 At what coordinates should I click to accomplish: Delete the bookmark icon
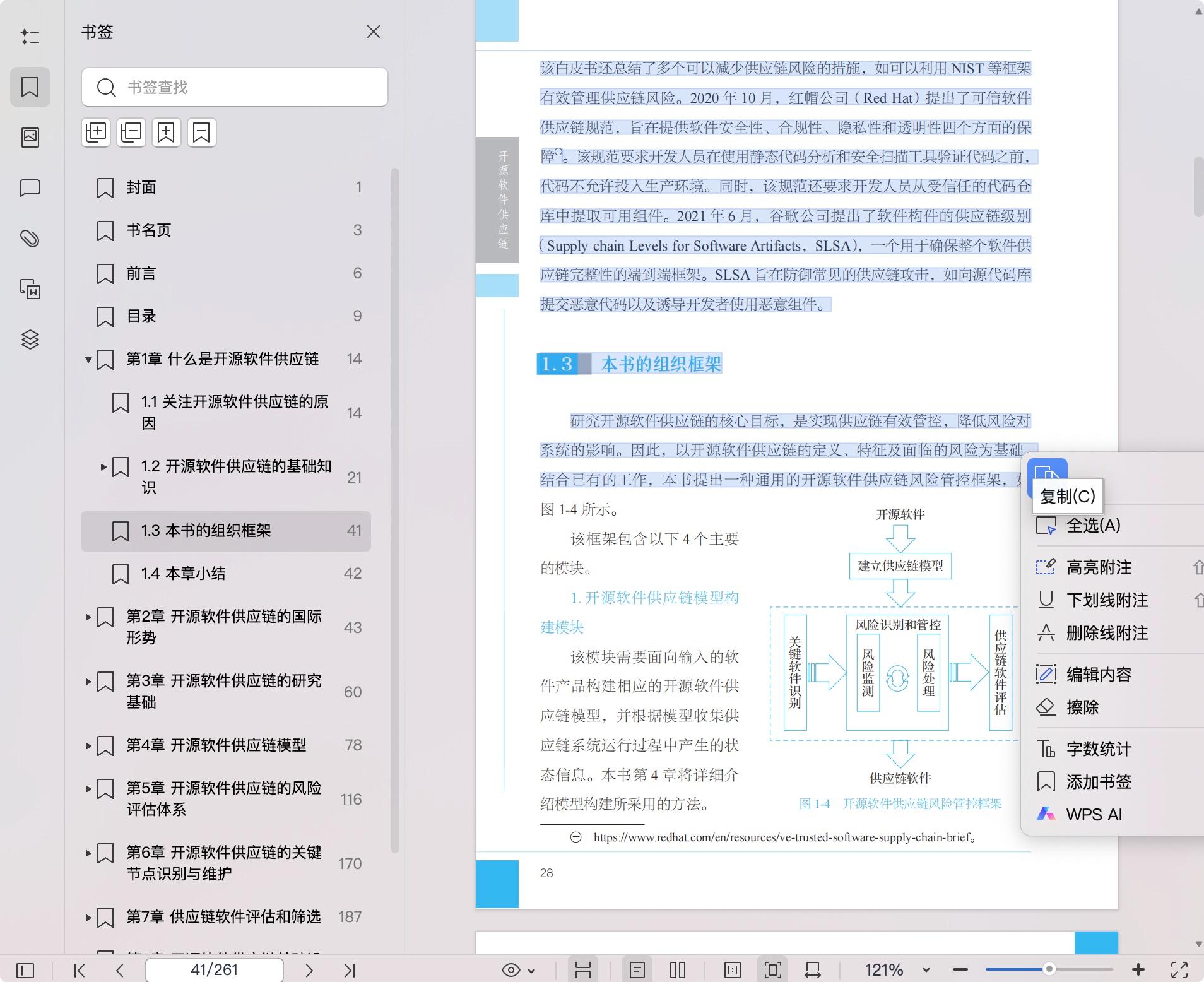coord(201,133)
